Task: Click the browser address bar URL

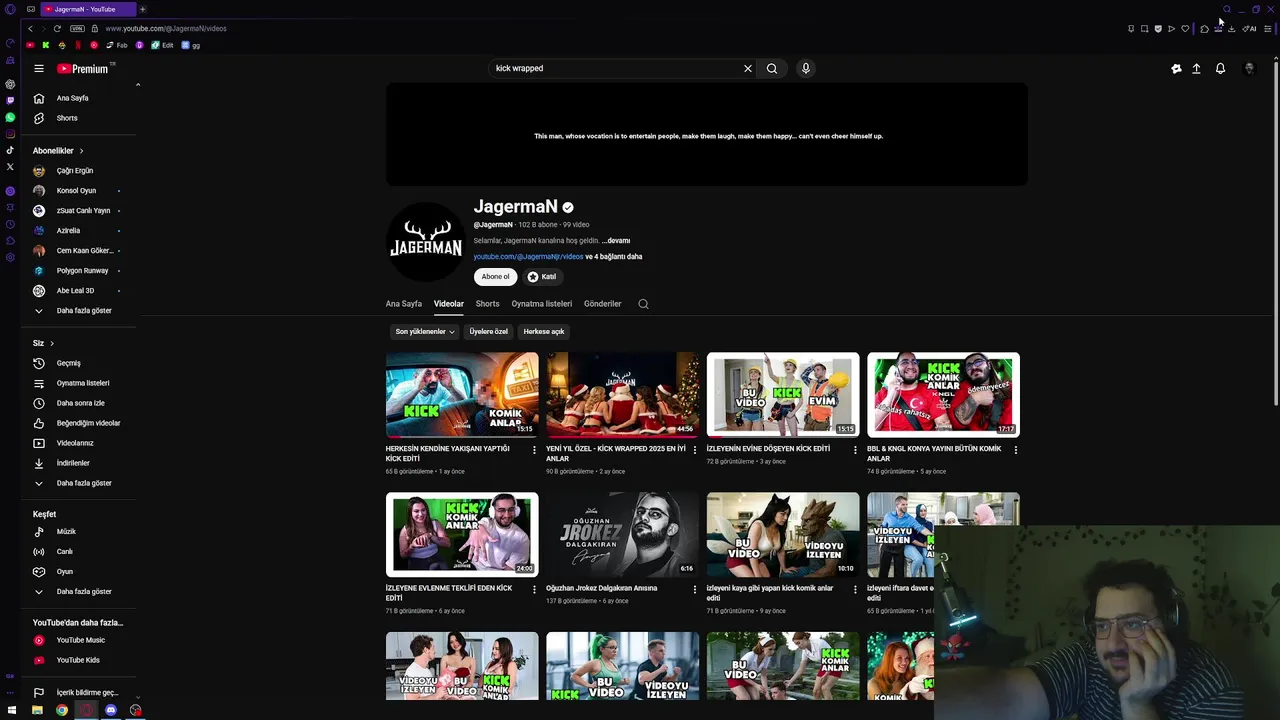Action: (x=166, y=28)
